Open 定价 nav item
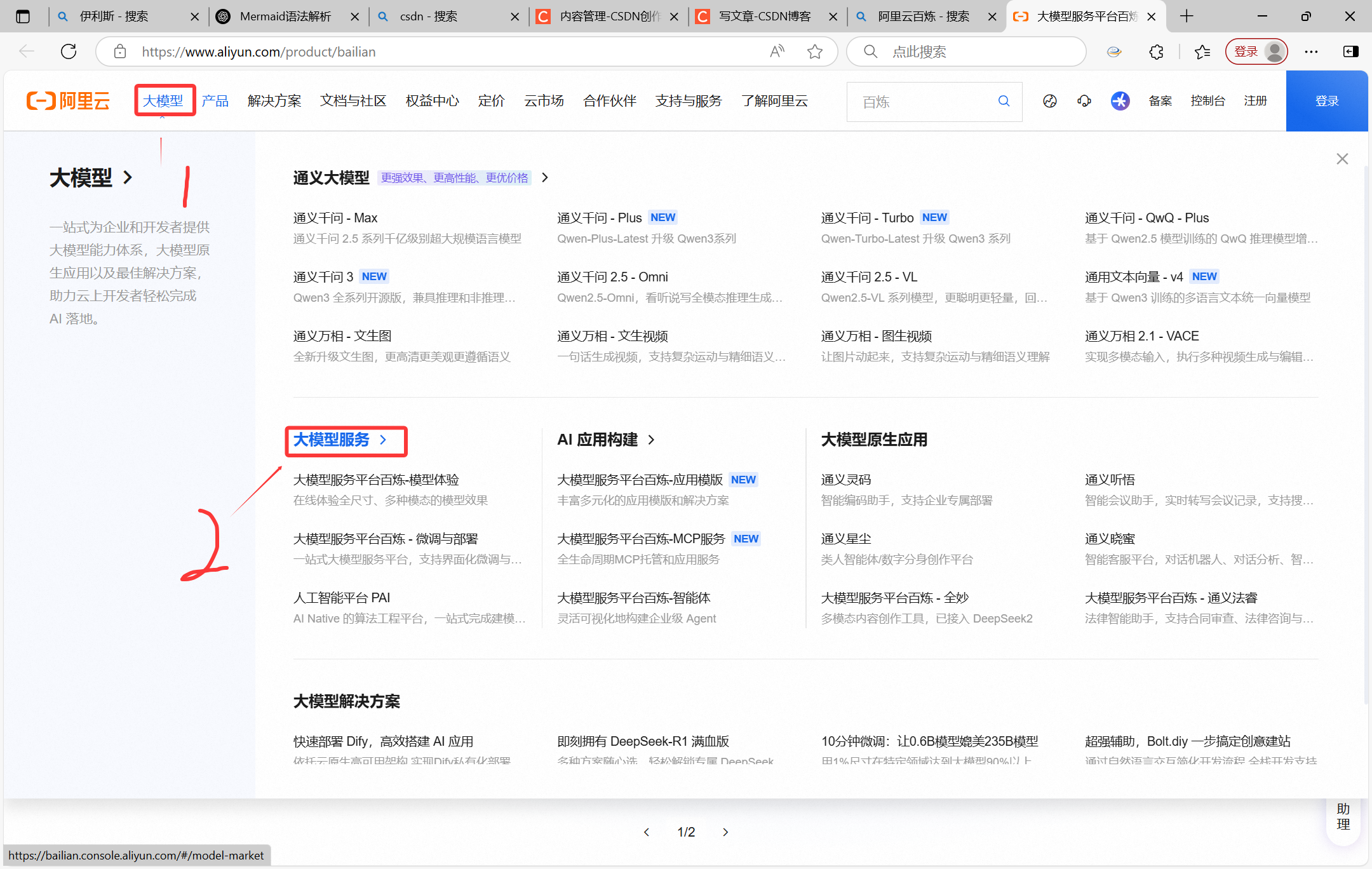Viewport: 1372px width, 869px height. [492, 101]
